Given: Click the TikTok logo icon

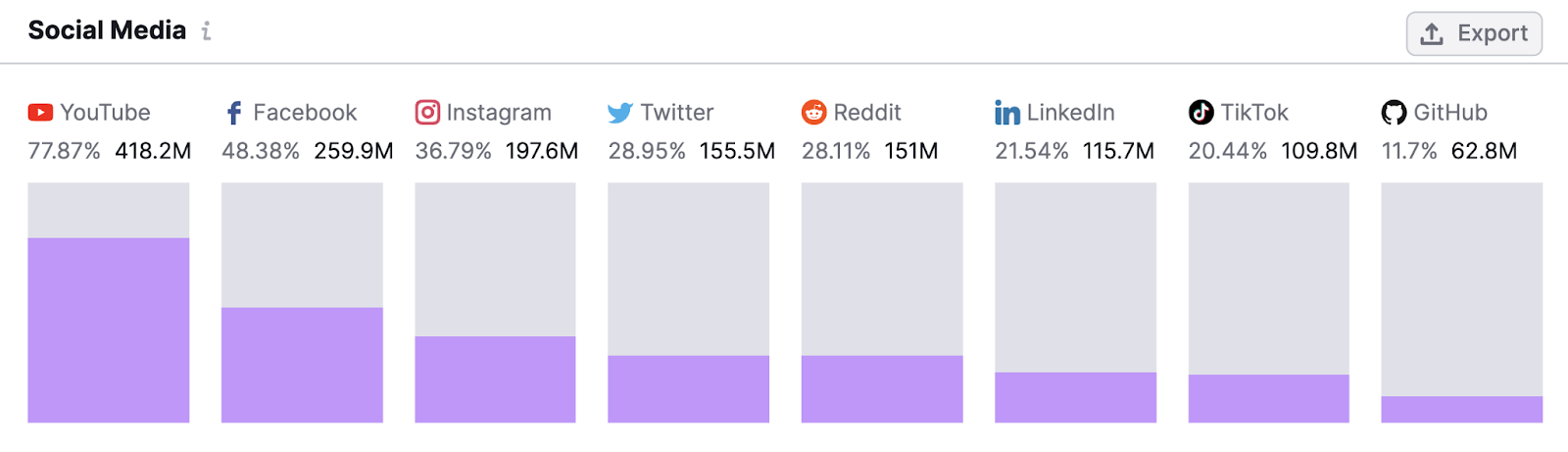Looking at the screenshot, I should click(x=1200, y=113).
